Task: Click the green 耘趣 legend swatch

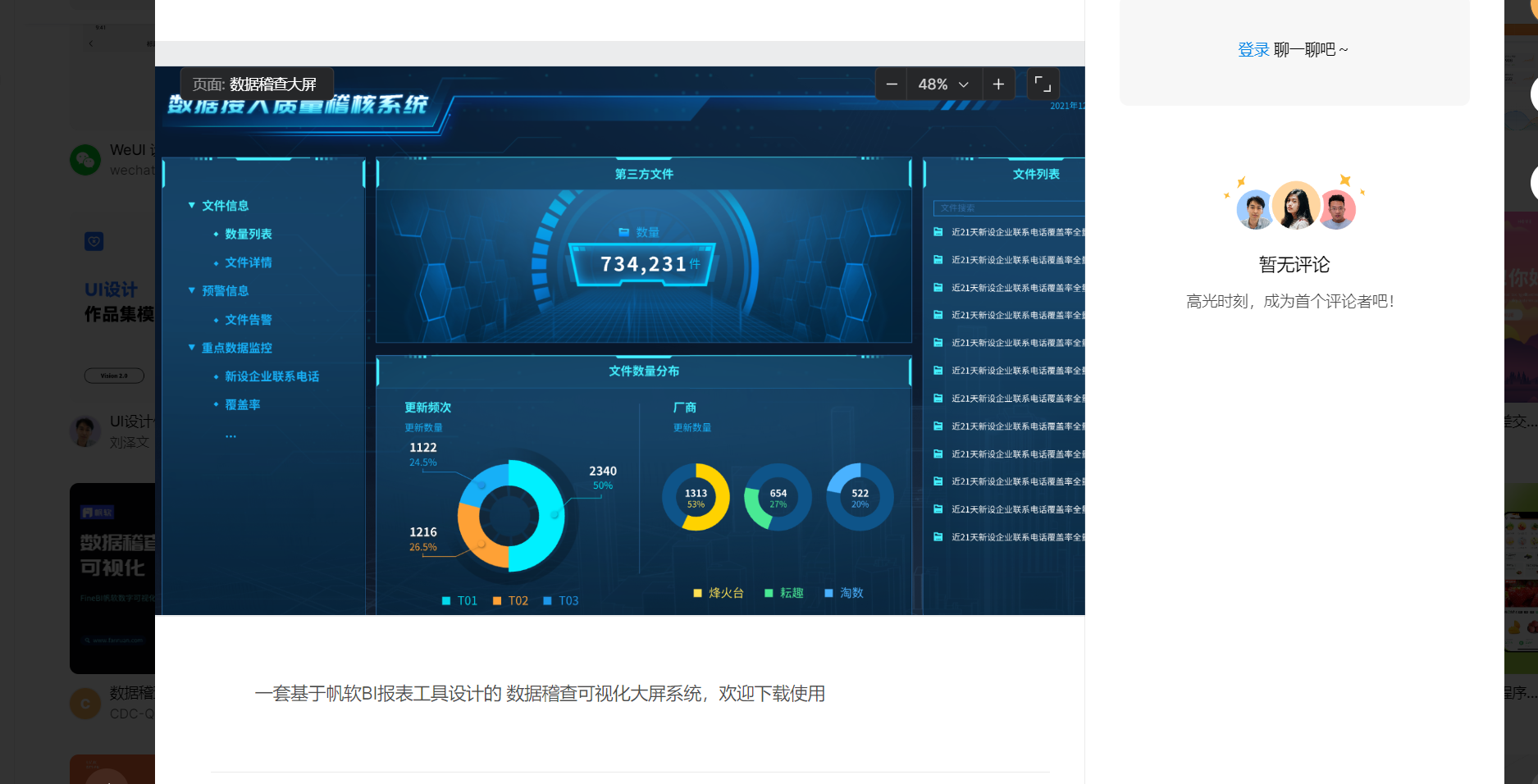Action: pyautogui.click(x=769, y=593)
